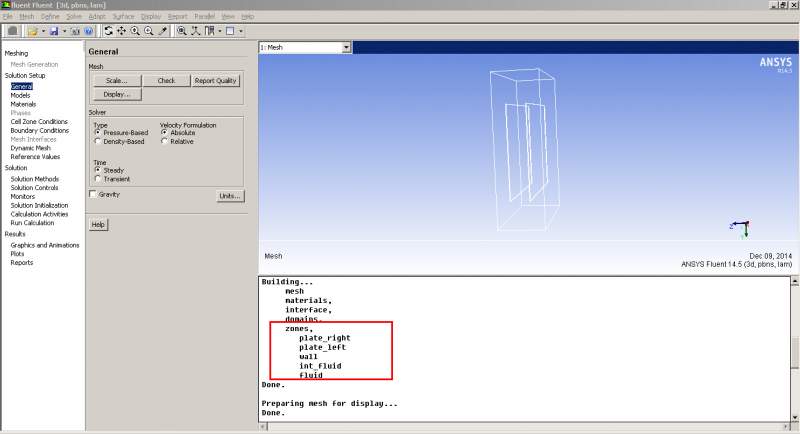800x434 pixels.
Task: Click the graphics window layout square icon
Action: (x=230, y=31)
